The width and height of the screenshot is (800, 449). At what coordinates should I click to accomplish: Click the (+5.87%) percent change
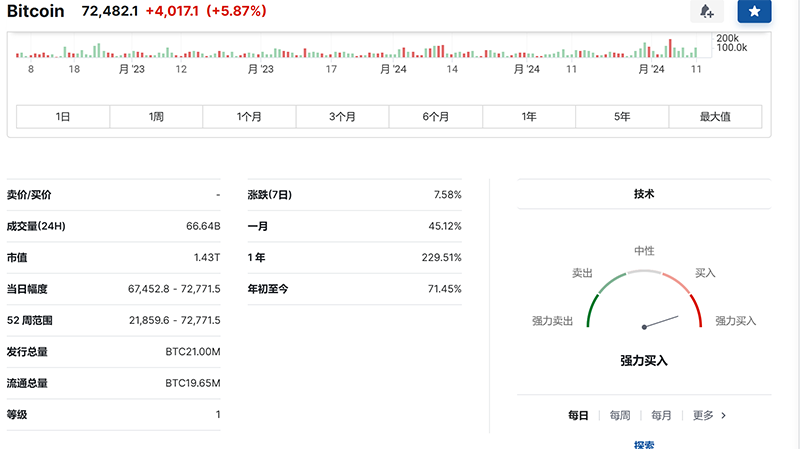[236, 11]
